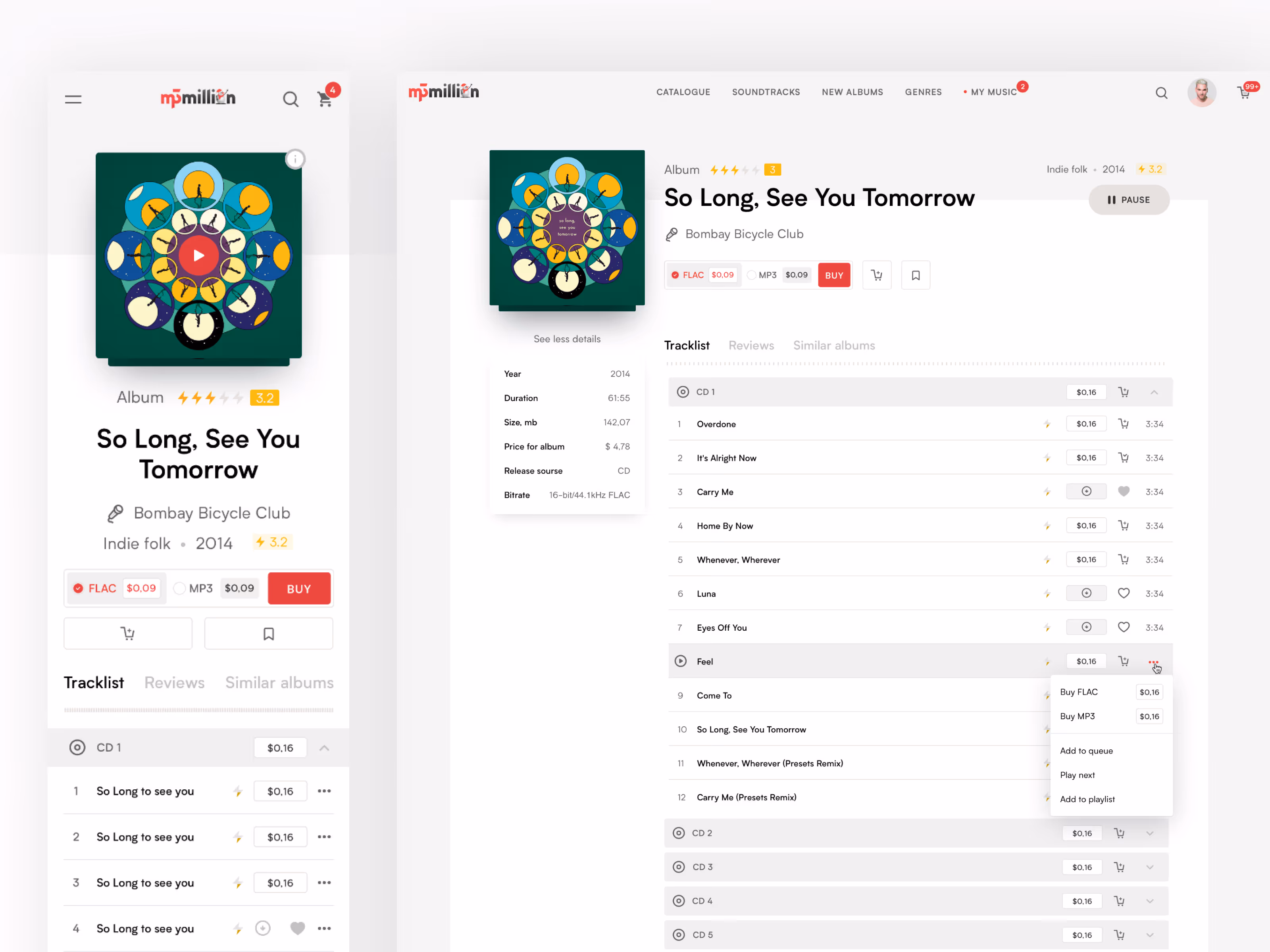Switch to the desktop Reviews tab
The image size is (1270, 952).
pyautogui.click(x=751, y=345)
